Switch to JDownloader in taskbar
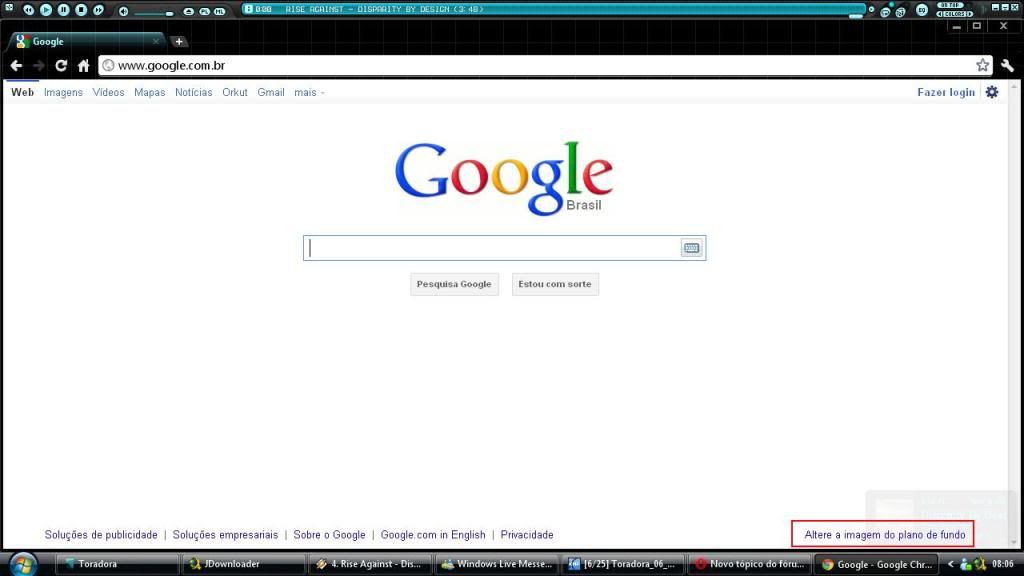 [x=244, y=564]
